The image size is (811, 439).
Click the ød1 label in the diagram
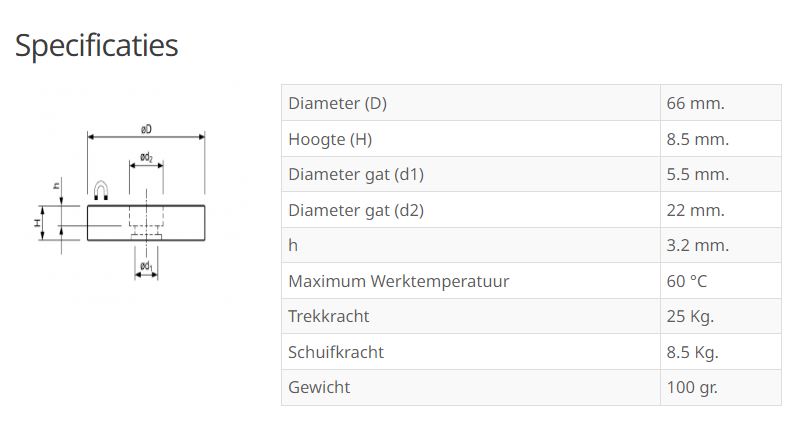pyautogui.click(x=146, y=266)
